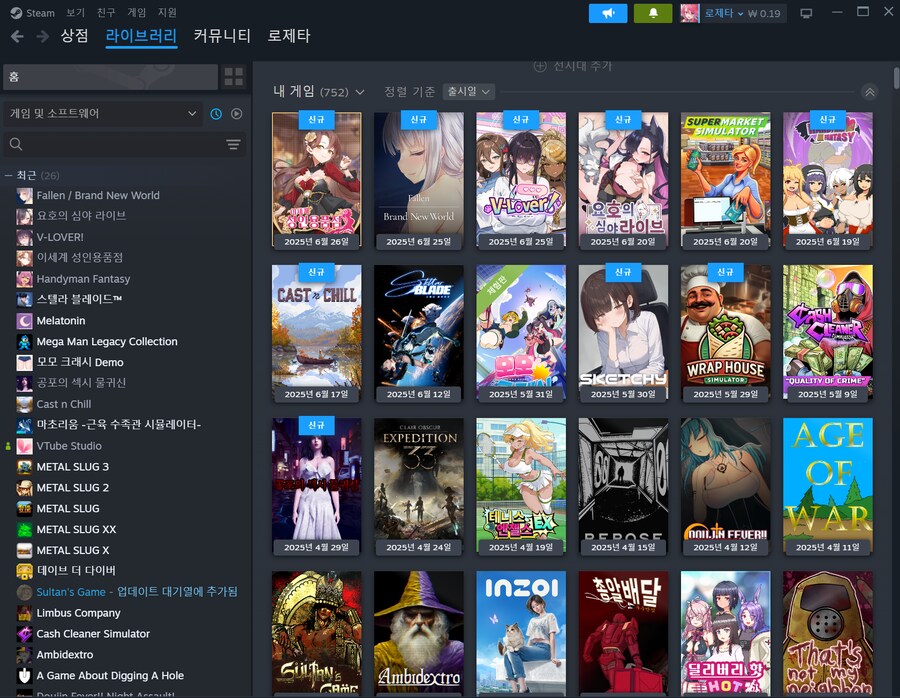Go to the 상점 tab

click(x=74, y=36)
